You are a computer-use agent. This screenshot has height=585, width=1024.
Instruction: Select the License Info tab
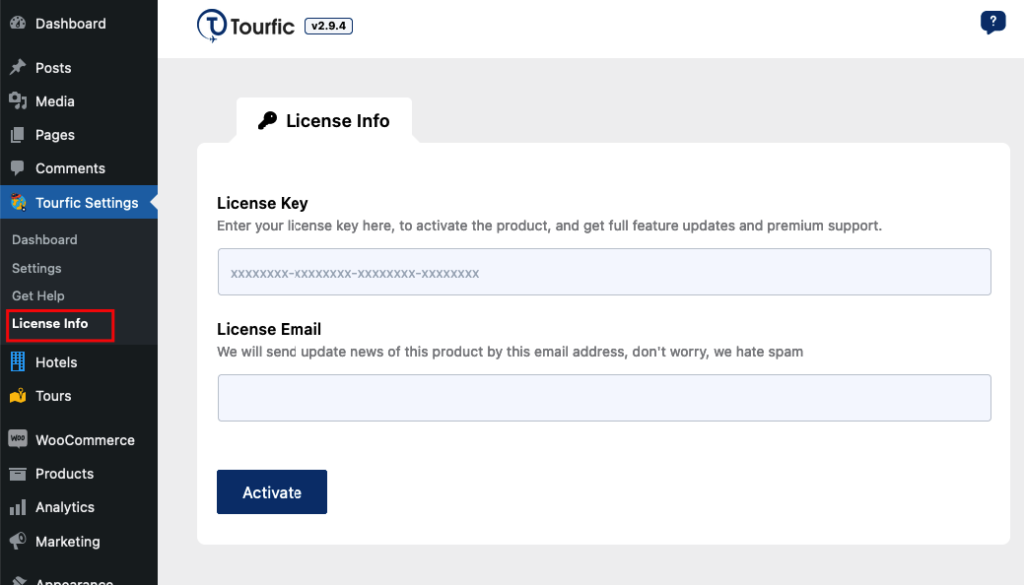pos(324,120)
